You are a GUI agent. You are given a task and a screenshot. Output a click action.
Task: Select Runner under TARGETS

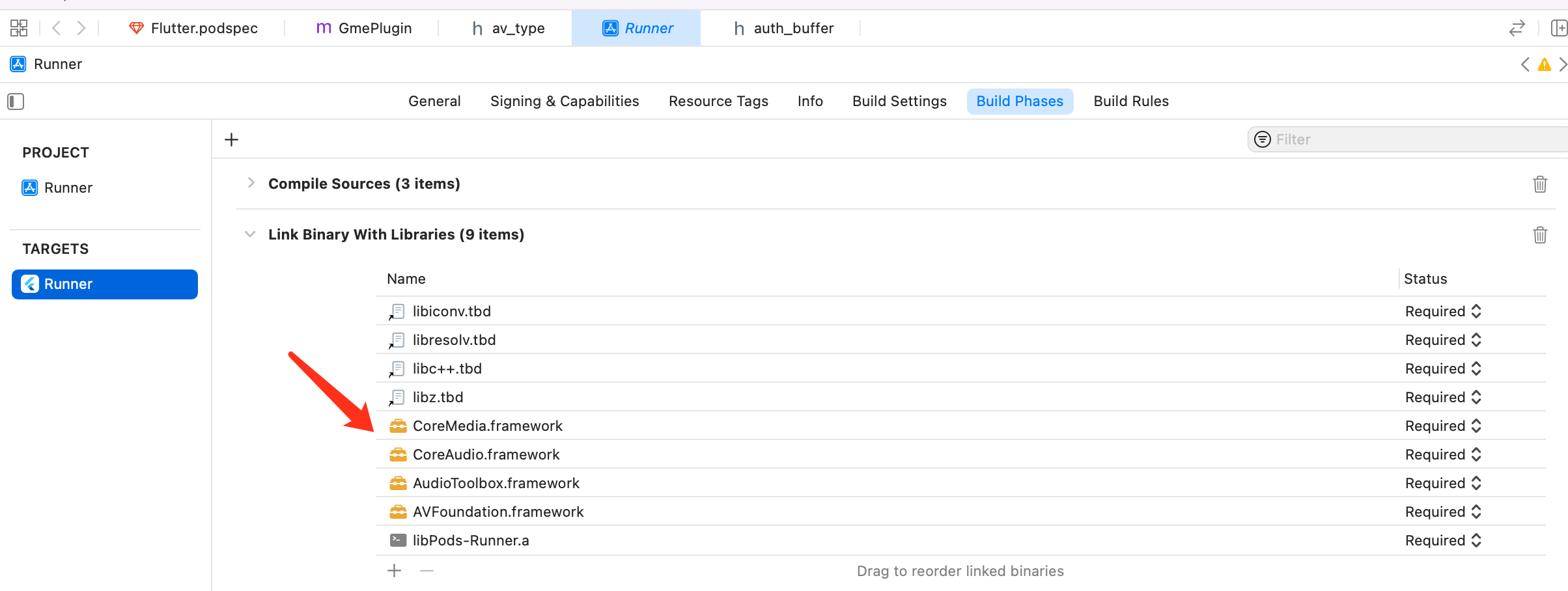coord(105,284)
